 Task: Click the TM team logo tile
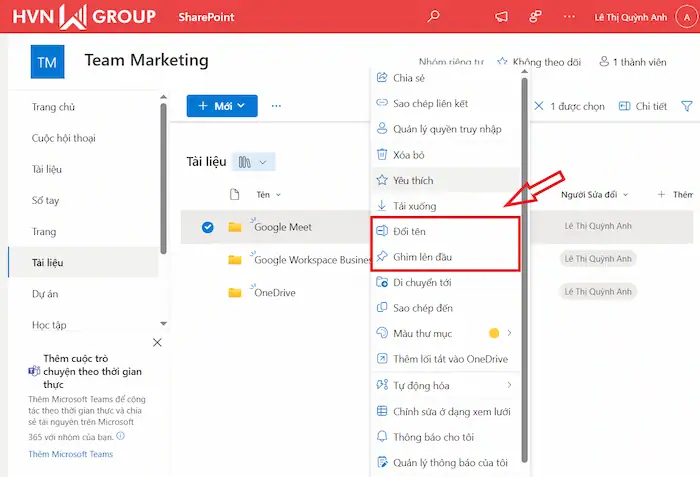(x=47, y=62)
